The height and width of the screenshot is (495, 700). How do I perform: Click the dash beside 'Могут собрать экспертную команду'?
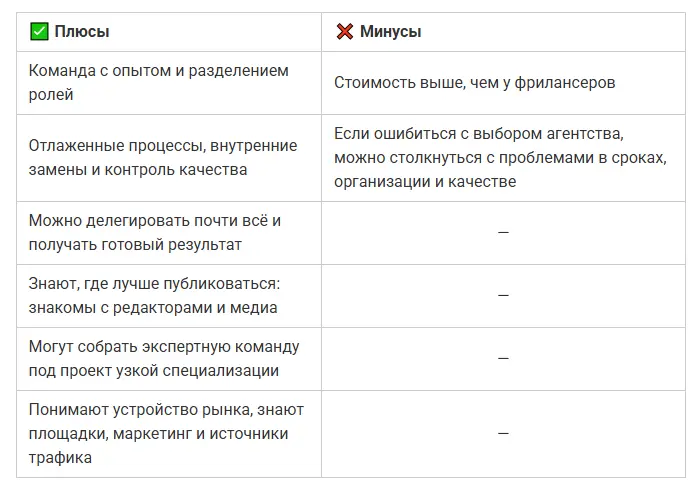pyautogui.click(x=503, y=358)
